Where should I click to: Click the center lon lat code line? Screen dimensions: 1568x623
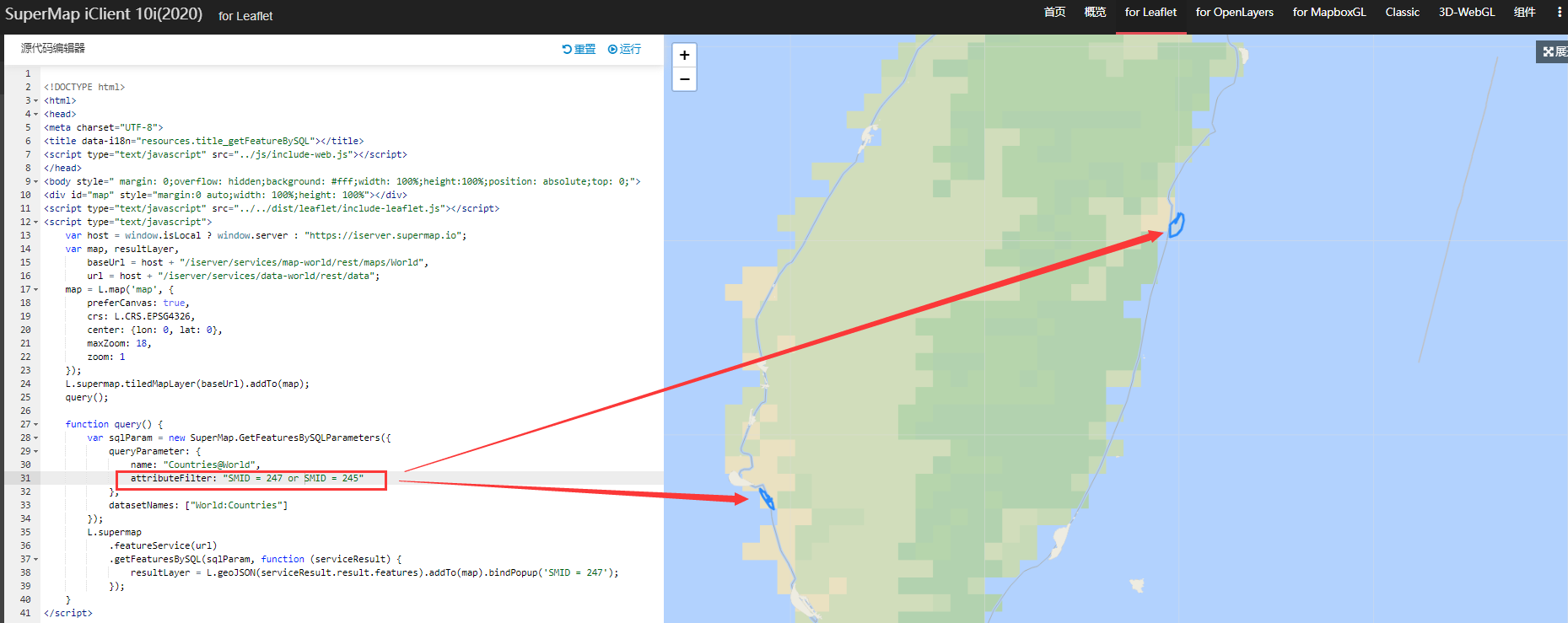(154, 330)
